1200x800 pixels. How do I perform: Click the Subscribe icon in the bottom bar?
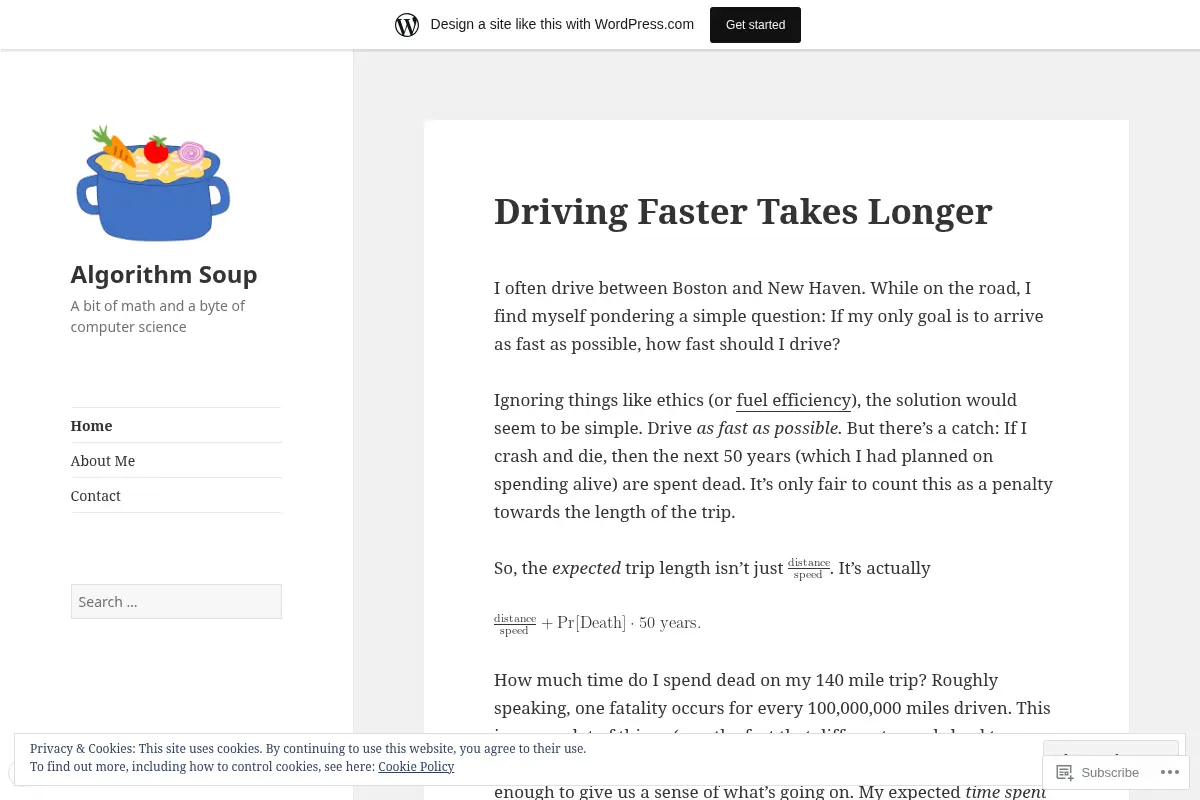point(1065,772)
